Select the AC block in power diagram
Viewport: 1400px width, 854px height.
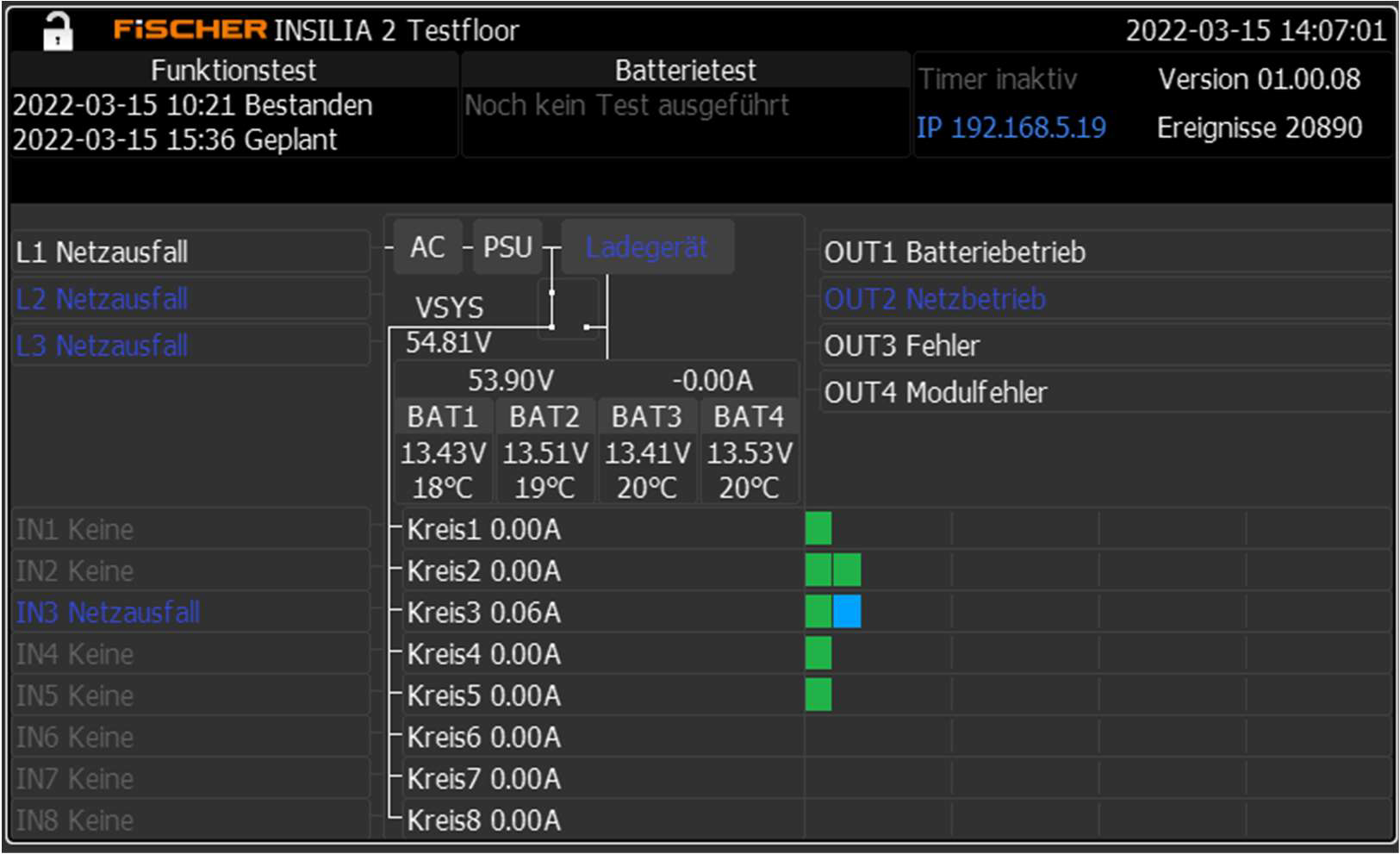tap(427, 247)
